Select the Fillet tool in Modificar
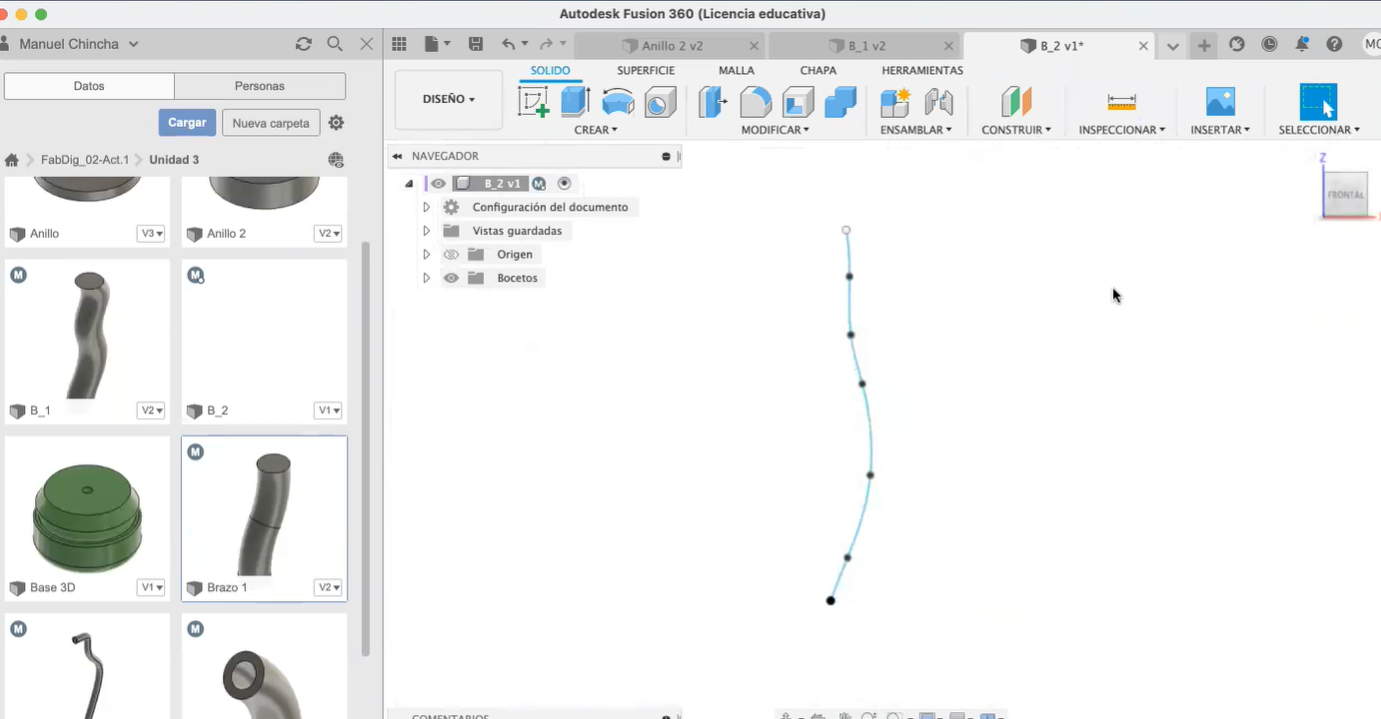This screenshot has height=719, width=1381. [756, 101]
